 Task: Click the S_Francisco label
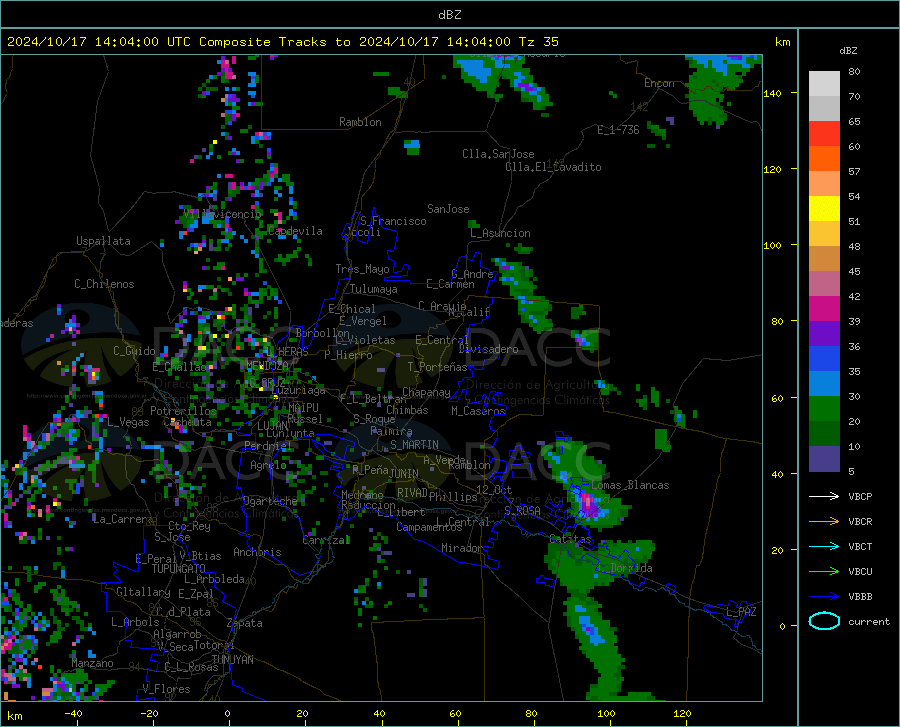click(x=393, y=221)
